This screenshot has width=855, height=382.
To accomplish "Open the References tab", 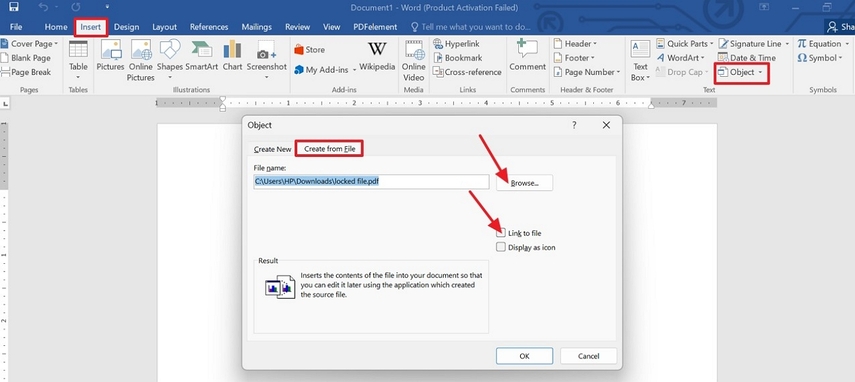I will pyautogui.click(x=209, y=27).
